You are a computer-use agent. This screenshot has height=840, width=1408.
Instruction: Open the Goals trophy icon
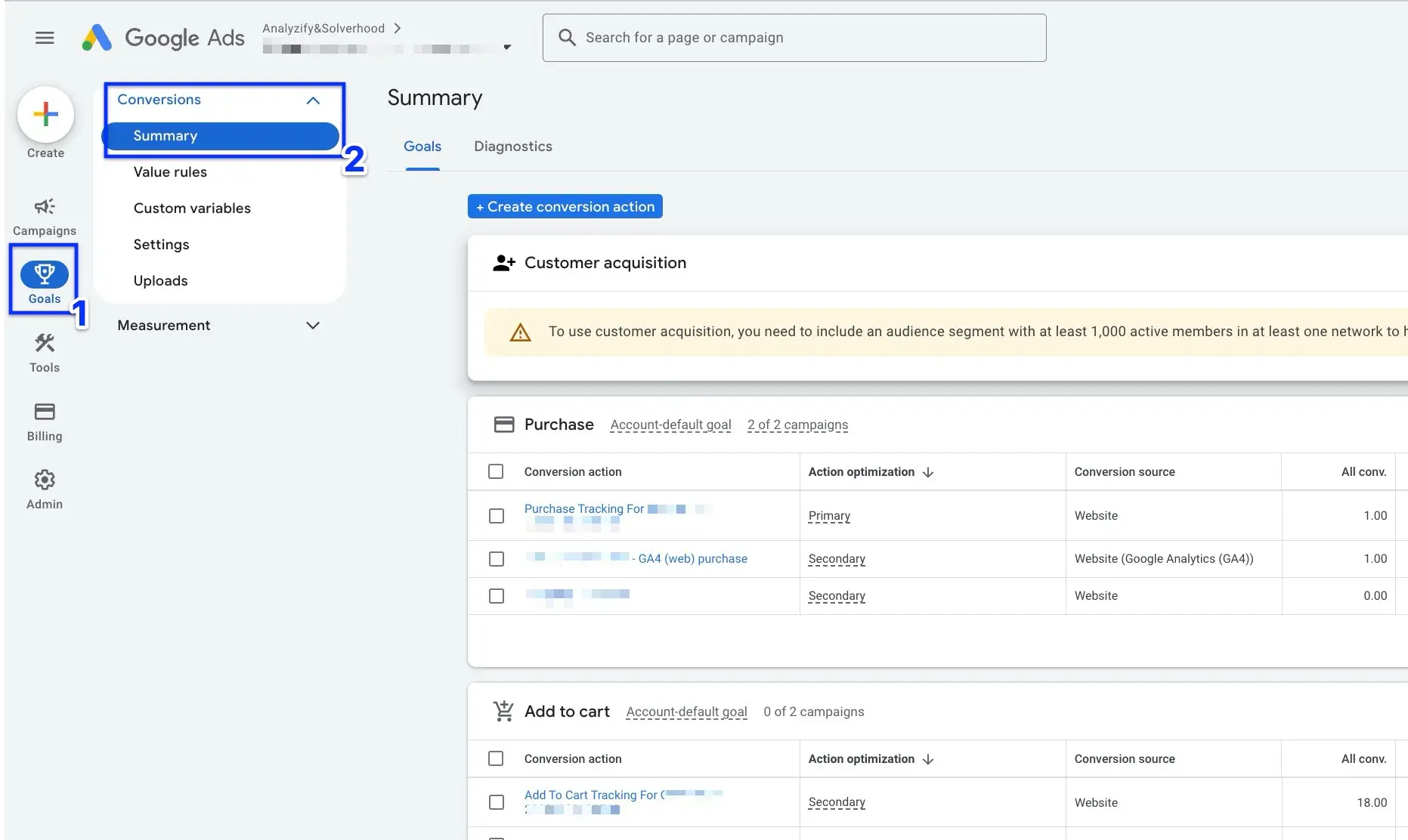[x=45, y=274]
